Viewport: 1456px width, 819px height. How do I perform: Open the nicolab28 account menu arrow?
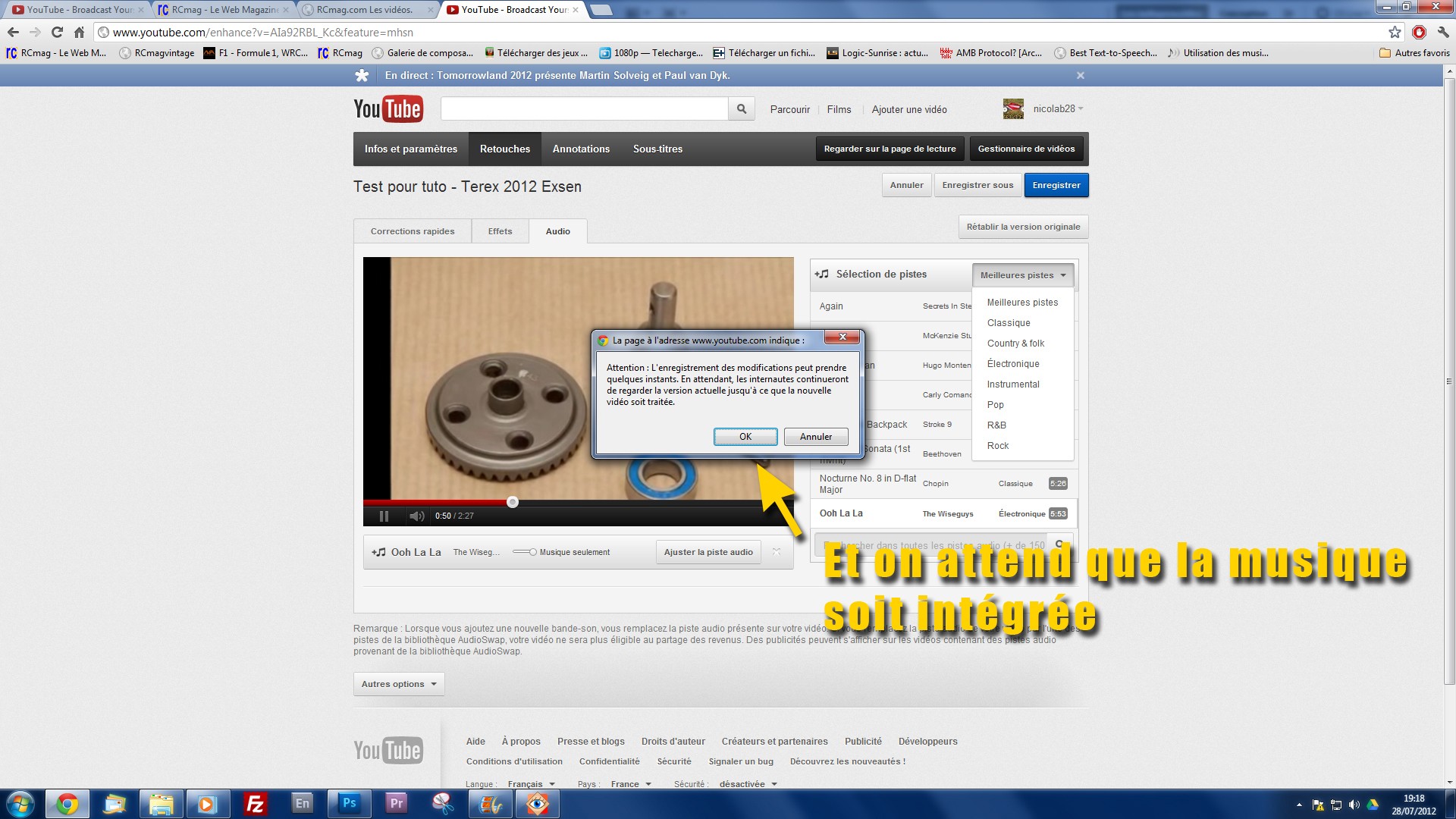click(x=1081, y=109)
